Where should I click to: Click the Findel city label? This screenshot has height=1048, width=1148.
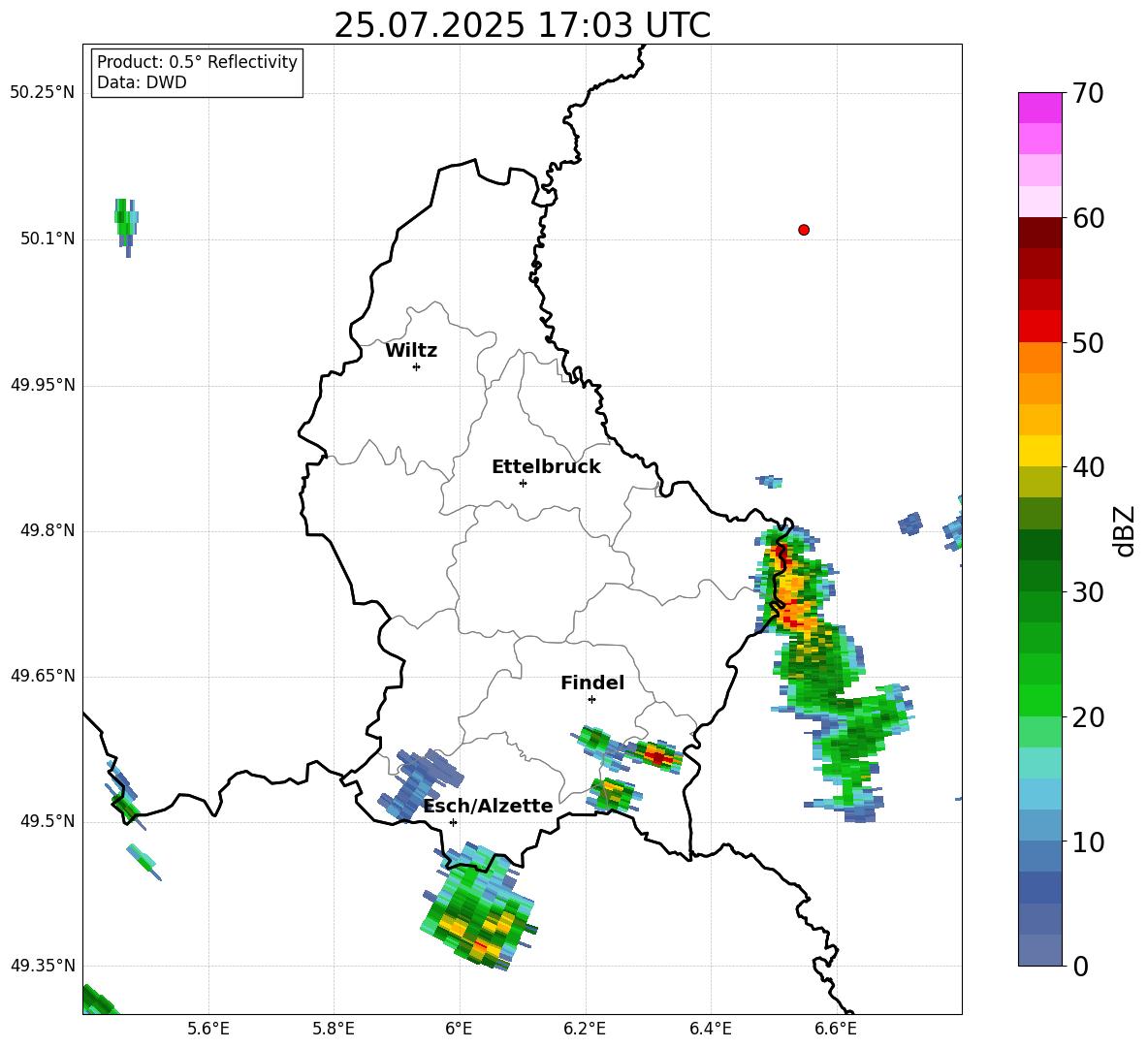point(592,683)
